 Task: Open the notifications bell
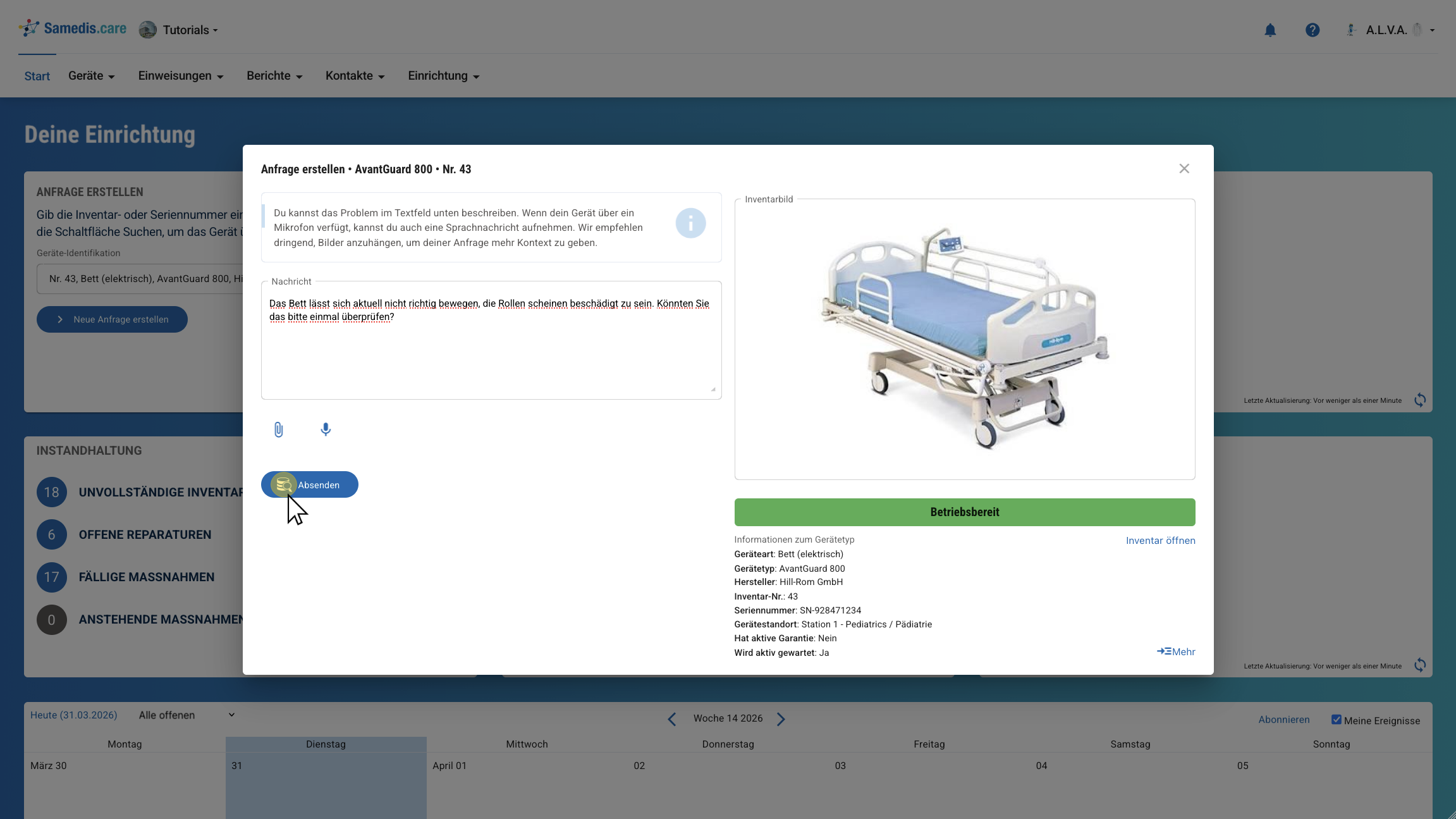[1270, 30]
